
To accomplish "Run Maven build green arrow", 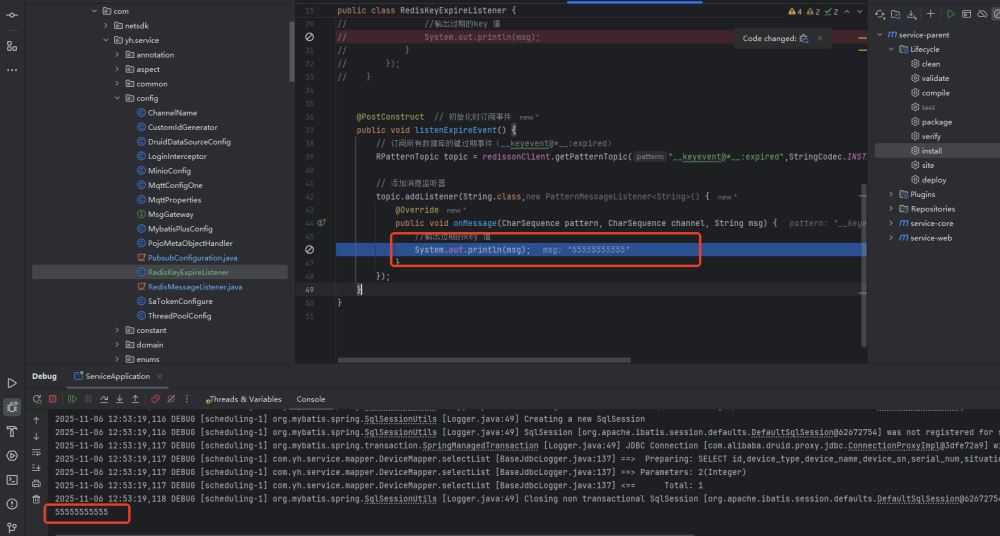I will [951, 13].
